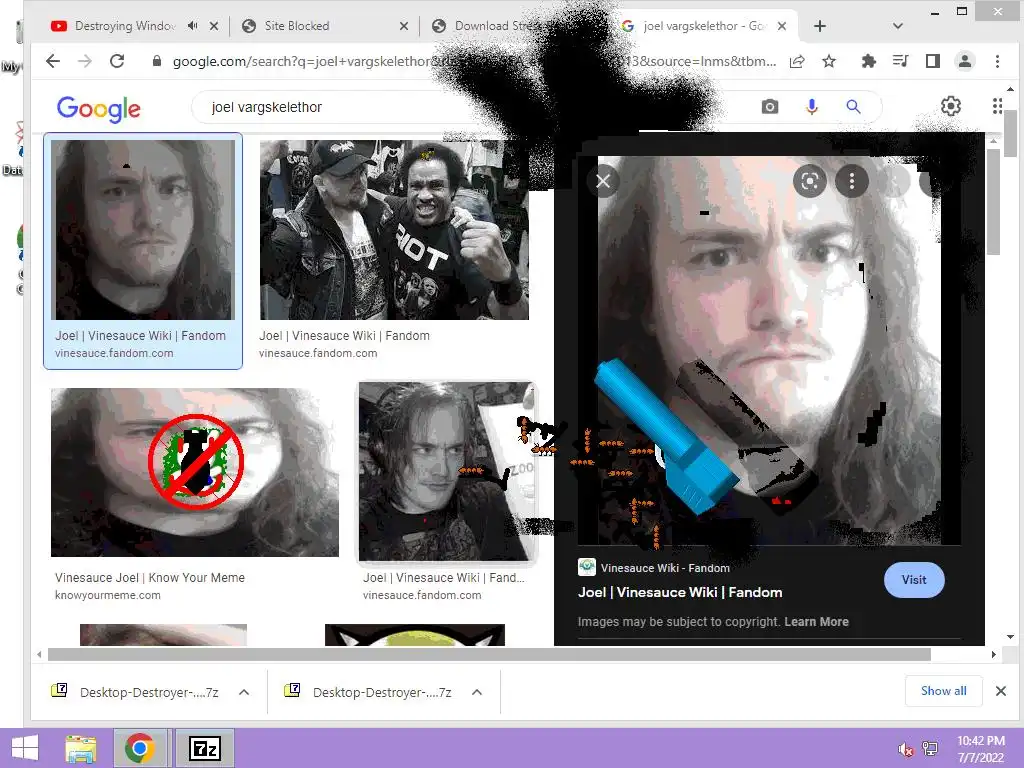
Task: Open Google quick settings gear
Action: (951, 106)
